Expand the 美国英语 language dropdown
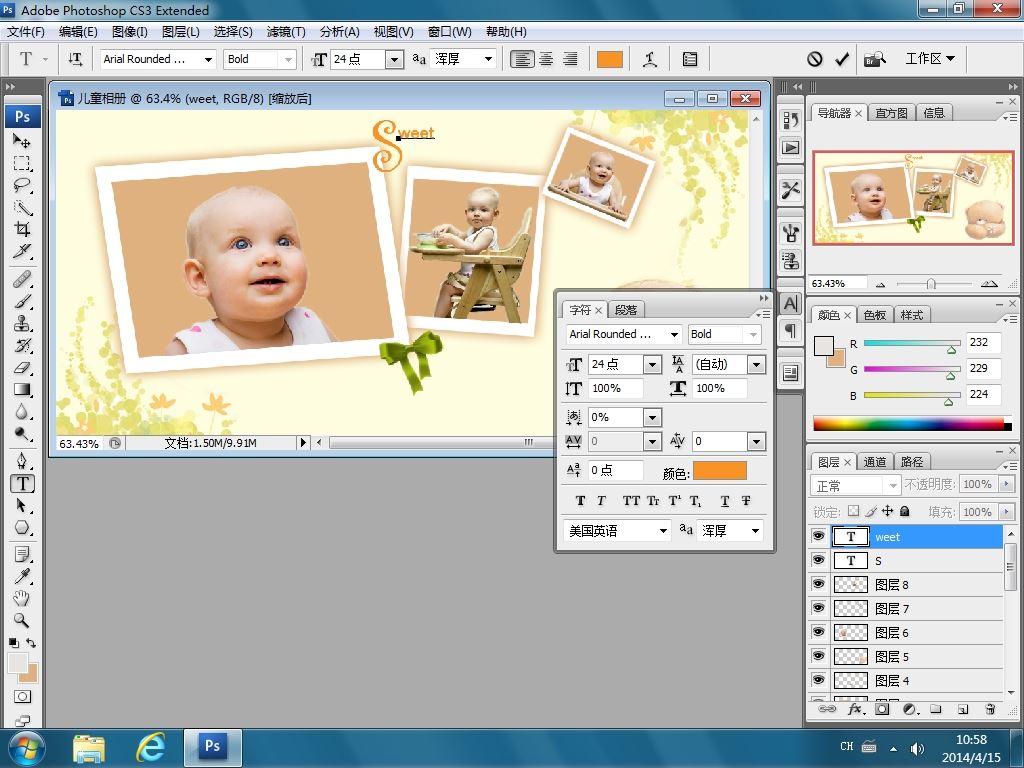 (x=662, y=531)
